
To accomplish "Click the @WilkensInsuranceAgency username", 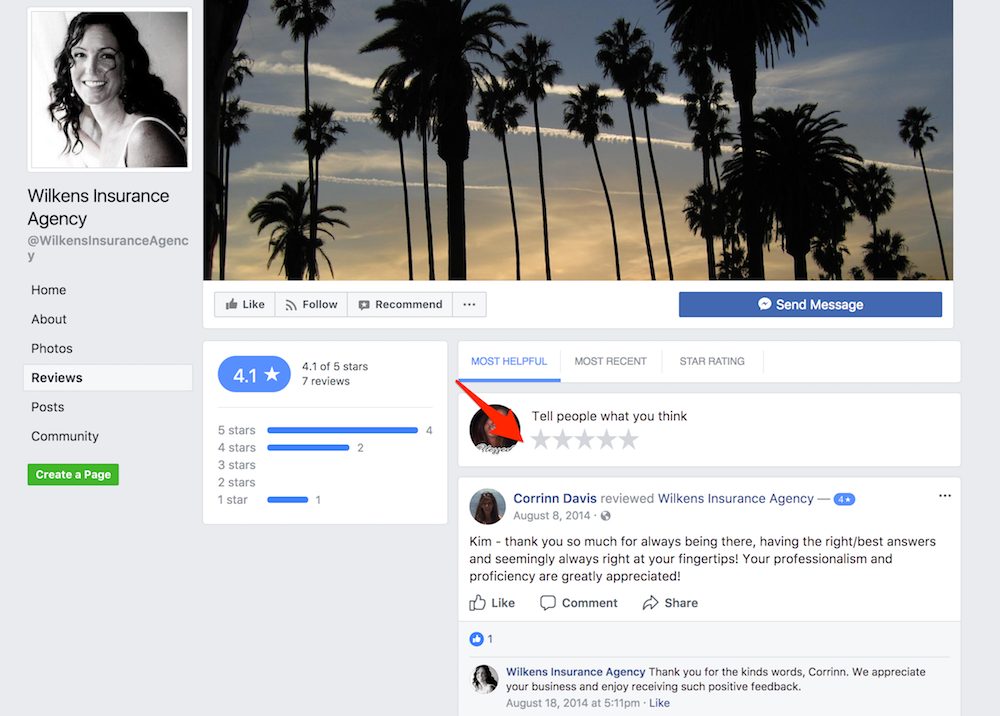I will (x=108, y=248).
